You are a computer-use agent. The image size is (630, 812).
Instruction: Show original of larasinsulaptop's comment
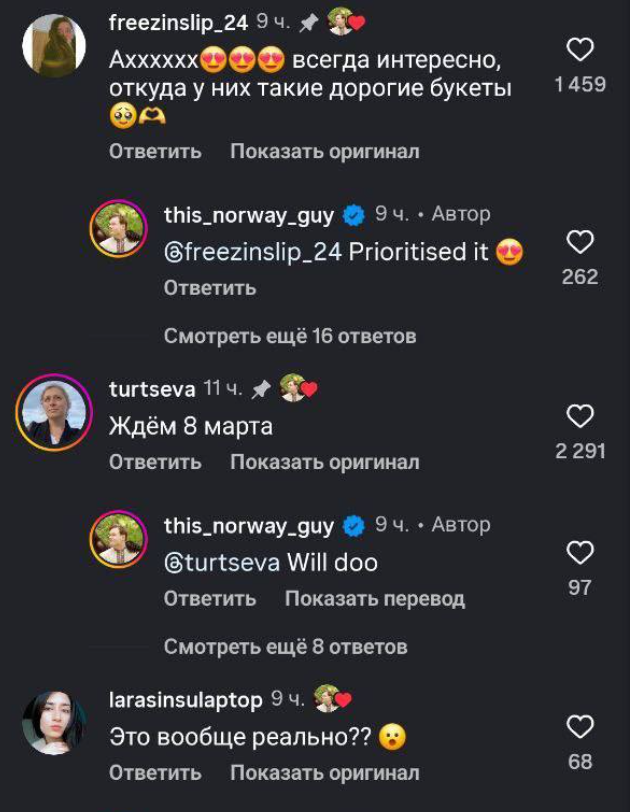click(324, 773)
